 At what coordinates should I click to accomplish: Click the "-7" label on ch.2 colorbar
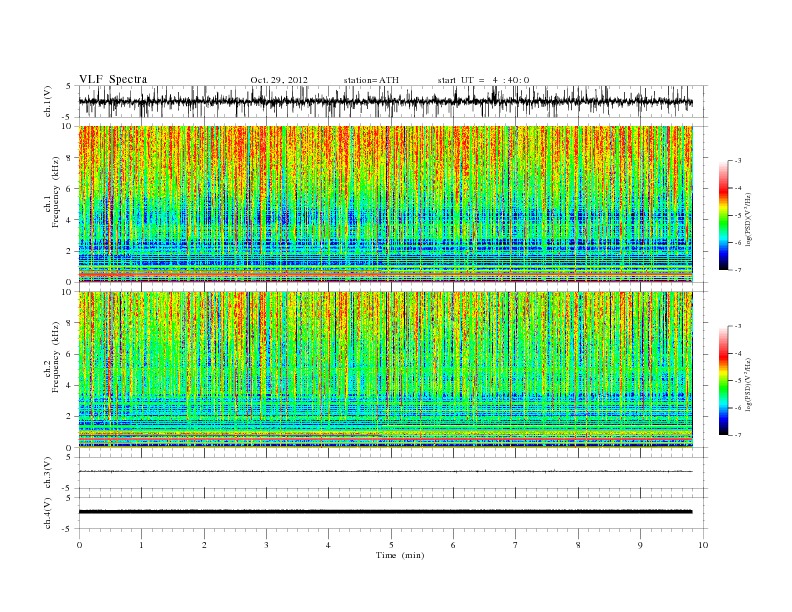(x=737, y=435)
